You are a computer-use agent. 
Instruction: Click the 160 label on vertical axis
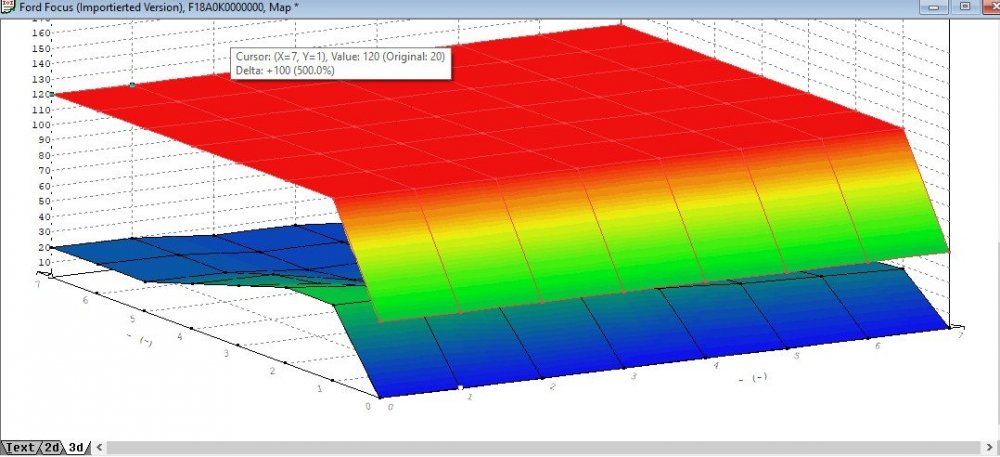(x=40, y=33)
